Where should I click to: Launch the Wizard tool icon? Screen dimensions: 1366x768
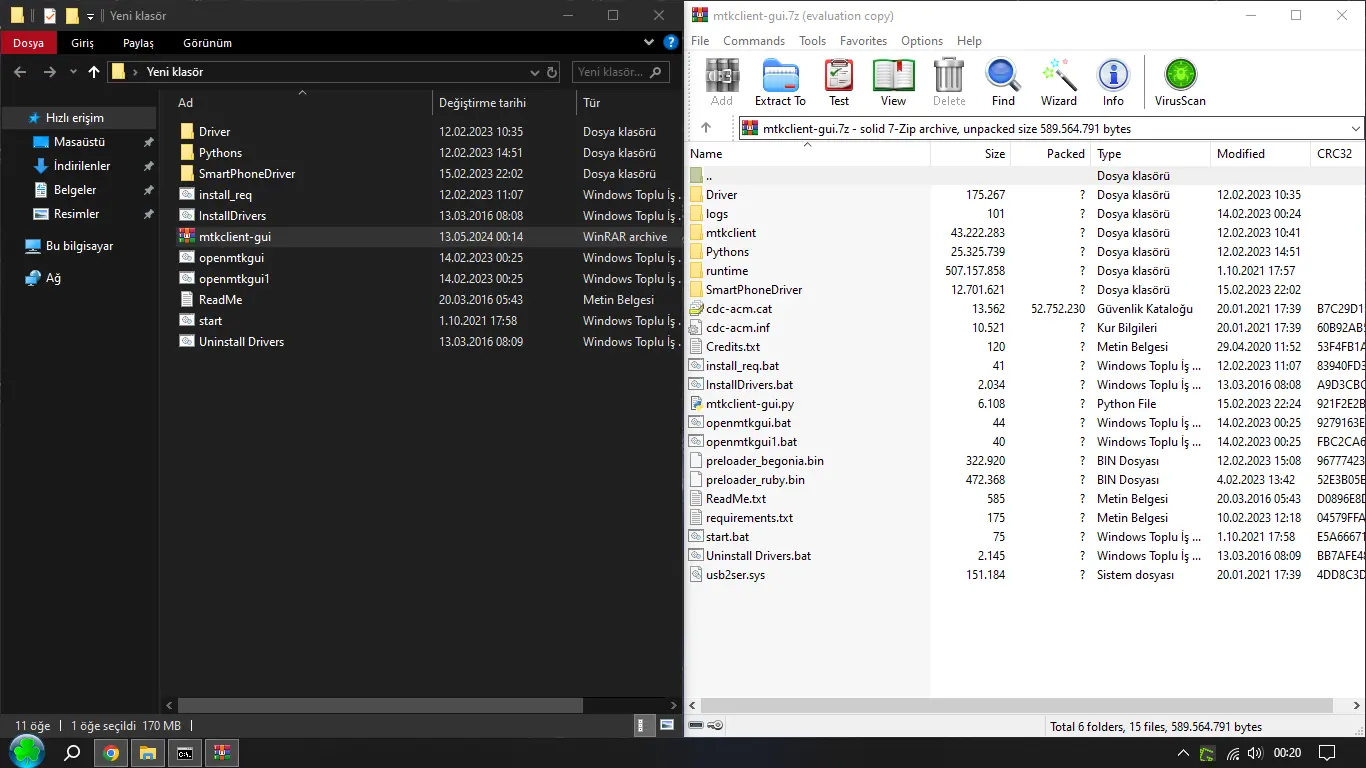(x=1059, y=82)
